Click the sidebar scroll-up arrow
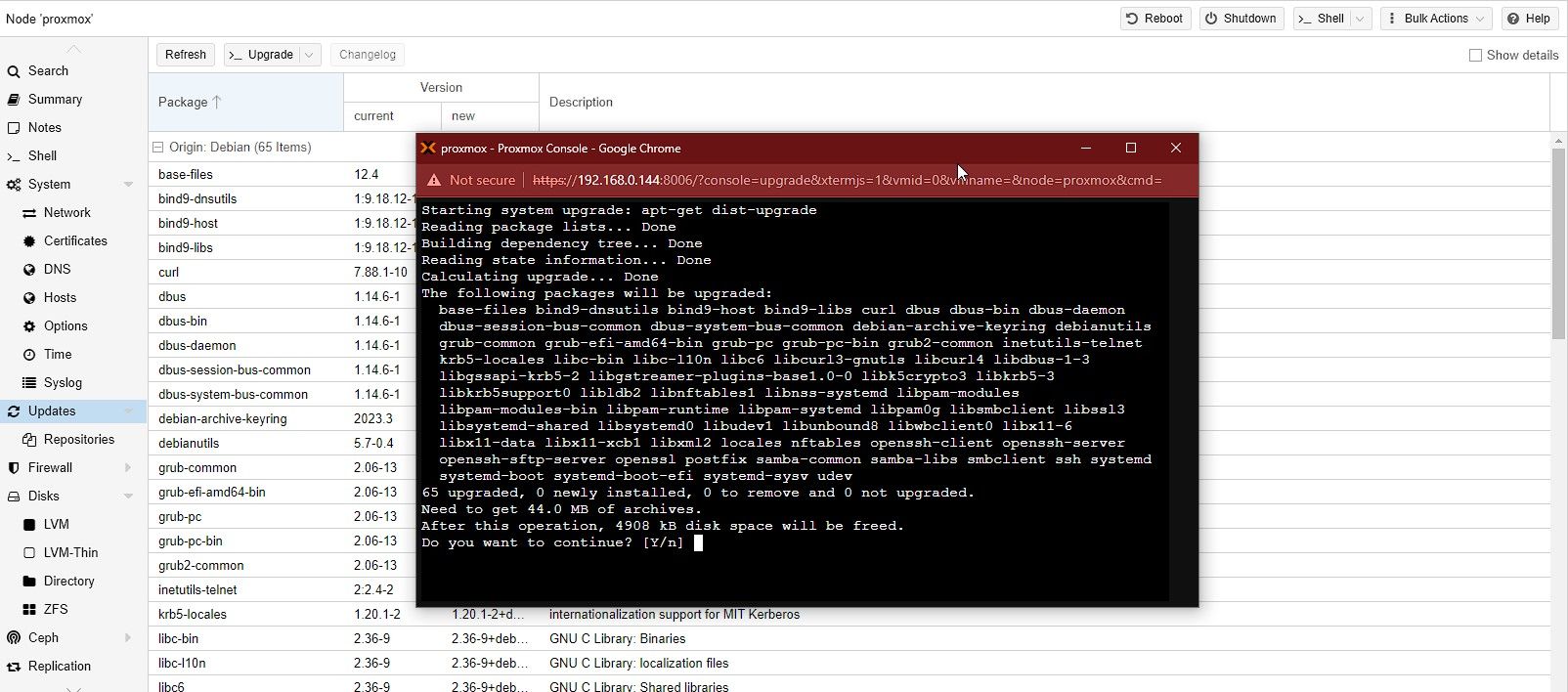This screenshot has width=1568, height=692. pyautogui.click(x=73, y=49)
